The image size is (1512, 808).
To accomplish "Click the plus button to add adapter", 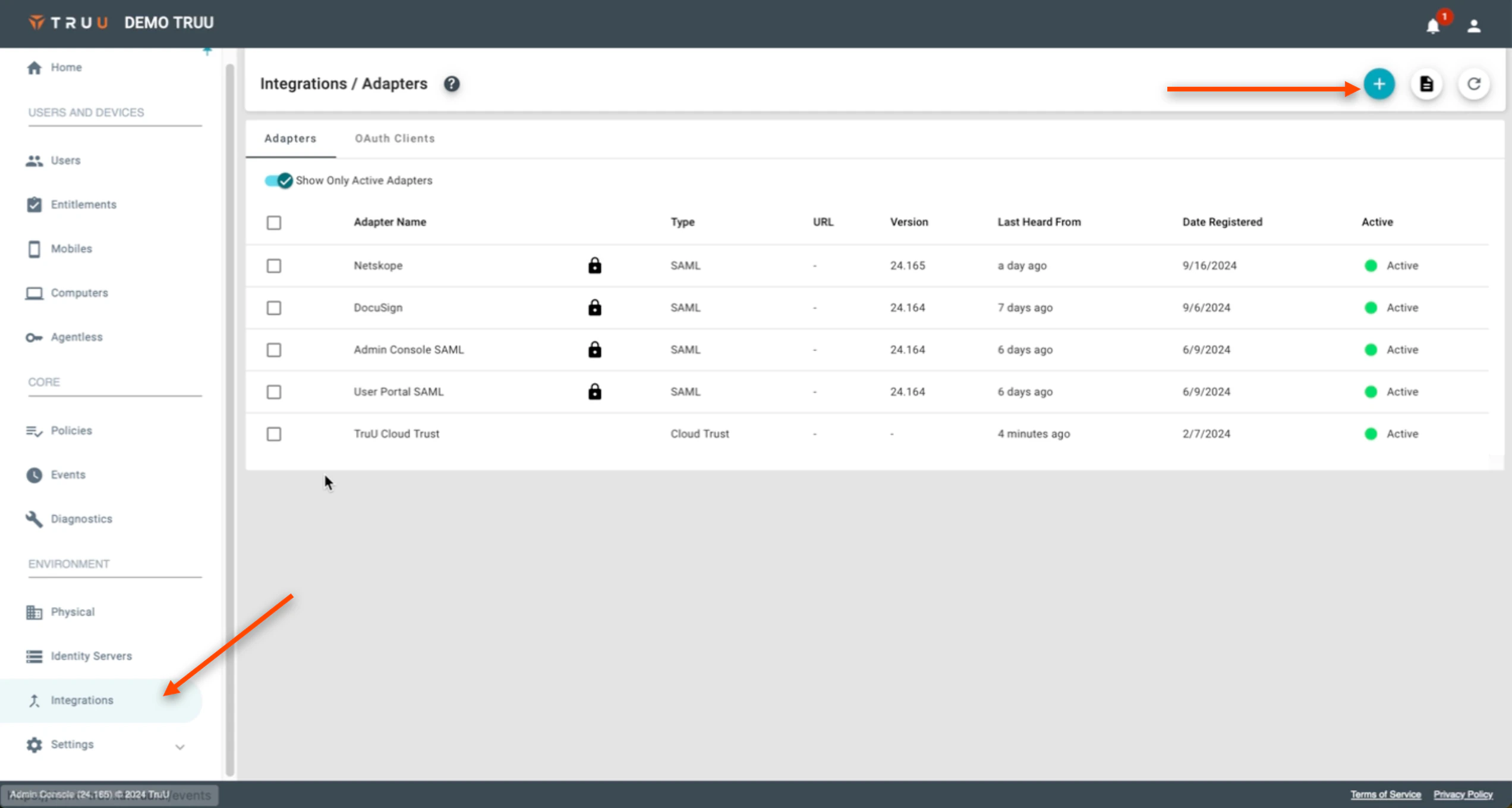I will coord(1379,84).
